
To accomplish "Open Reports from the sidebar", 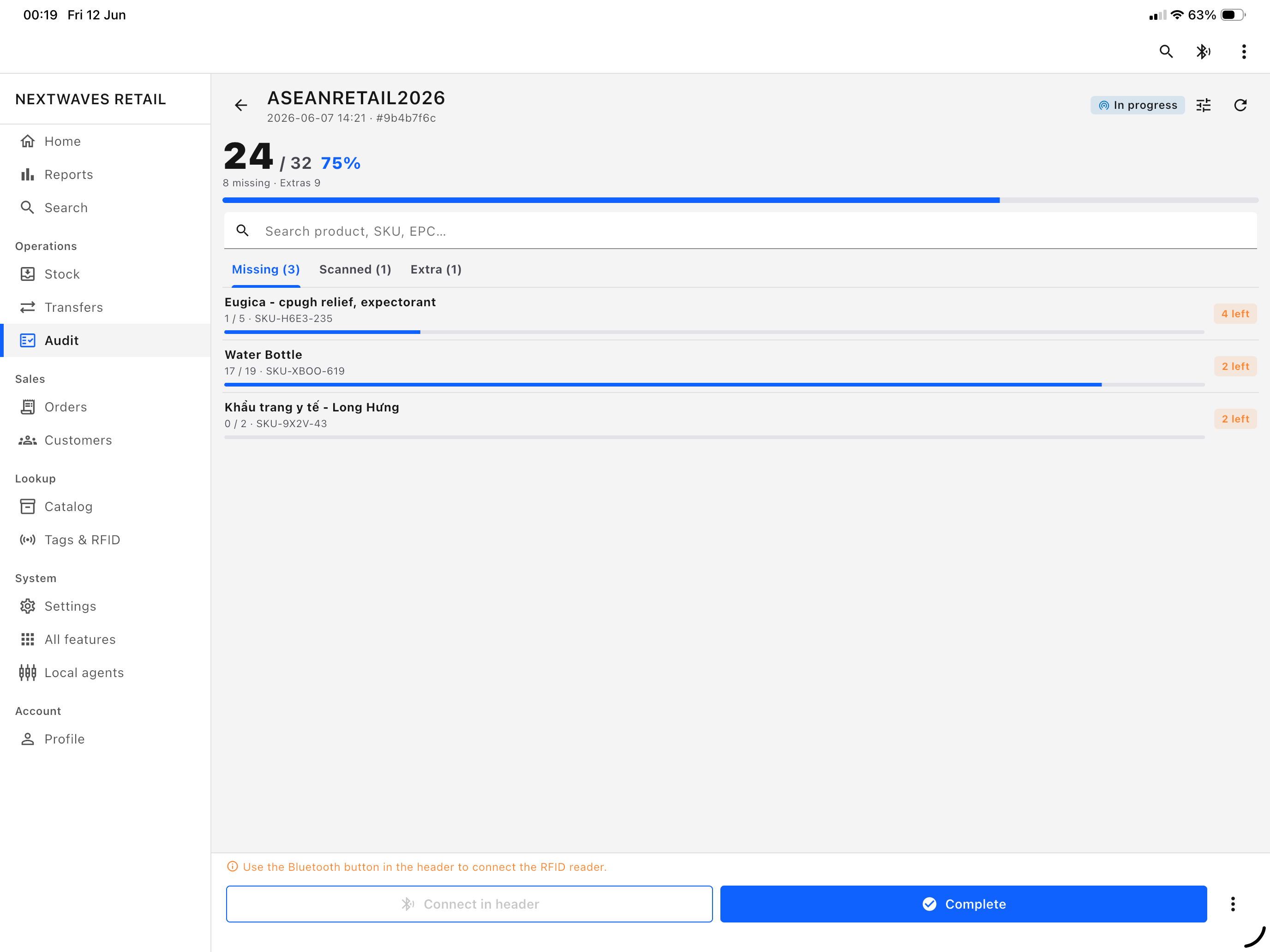I will [x=106, y=174].
